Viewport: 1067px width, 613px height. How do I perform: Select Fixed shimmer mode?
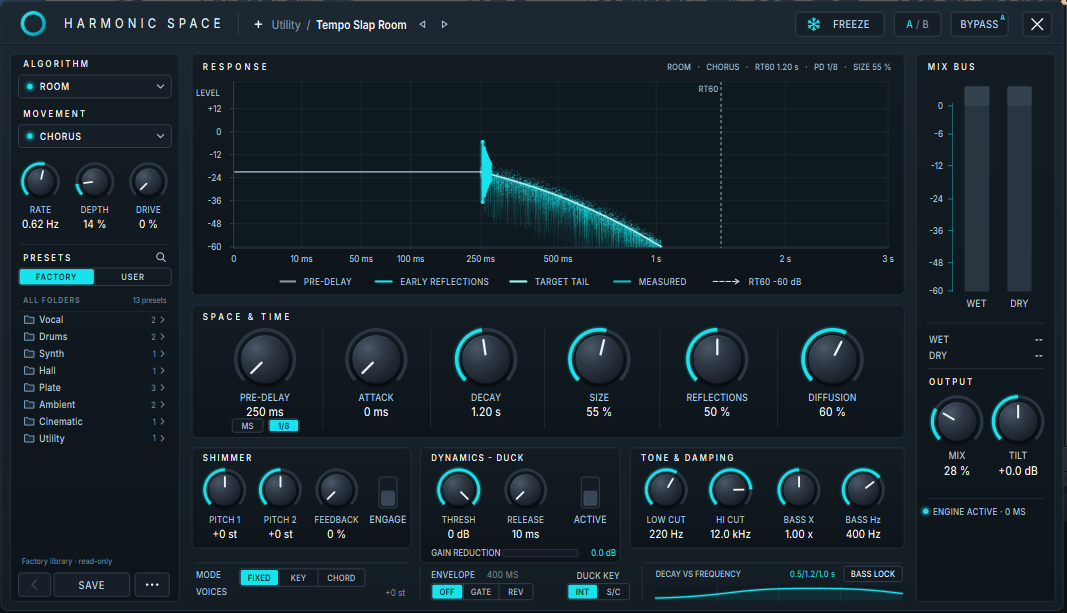point(259,578)
